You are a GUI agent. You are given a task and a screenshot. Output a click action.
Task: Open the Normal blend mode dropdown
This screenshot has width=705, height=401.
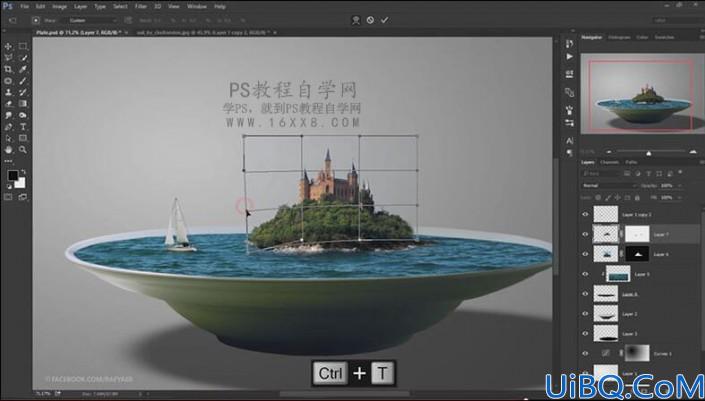609,185
